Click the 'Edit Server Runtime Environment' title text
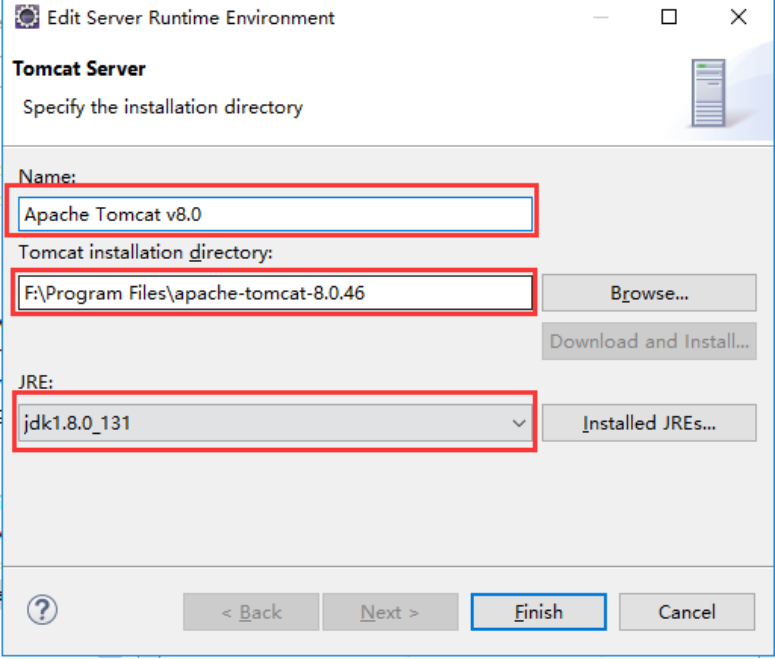 click(191, 18)
